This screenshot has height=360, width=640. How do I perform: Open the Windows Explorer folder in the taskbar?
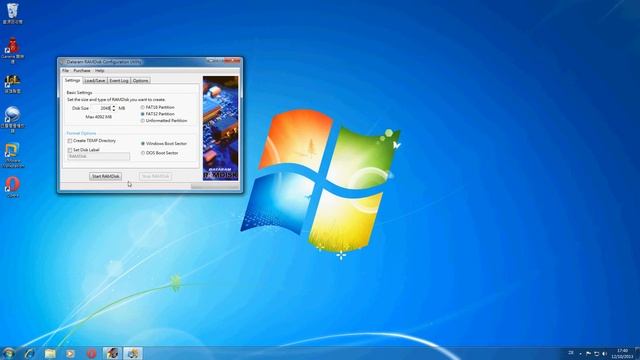pyautogui.click(x=50, y=353)
